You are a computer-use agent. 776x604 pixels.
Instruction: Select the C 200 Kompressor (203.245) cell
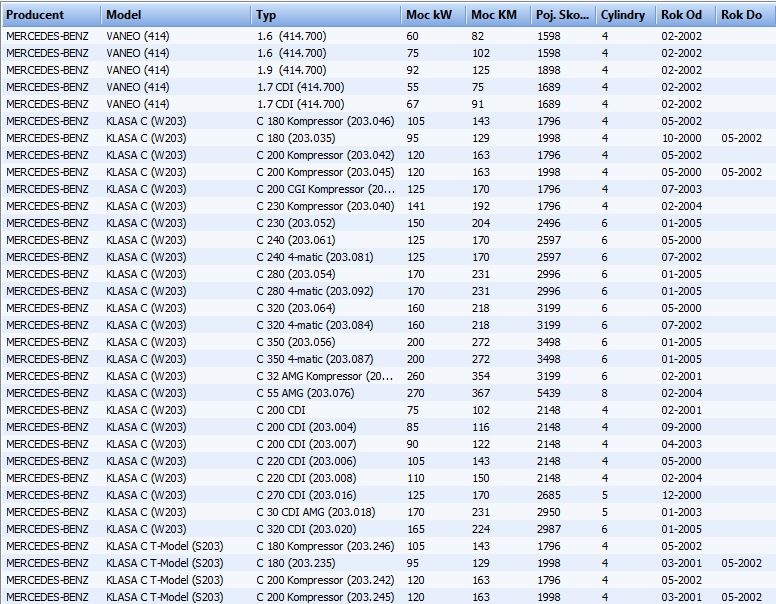[x=325, y=597]
